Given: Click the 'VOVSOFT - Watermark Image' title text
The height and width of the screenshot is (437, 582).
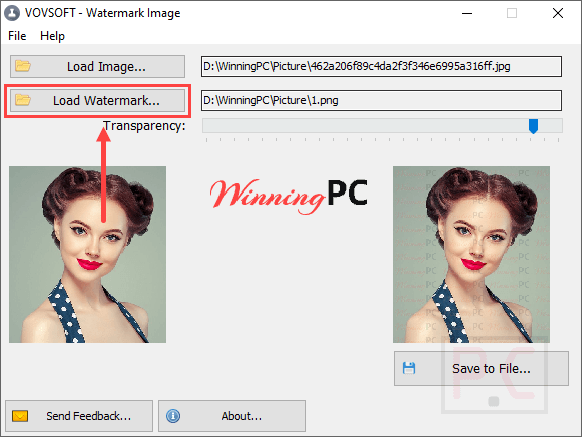Looking at the screenshot, I should coord(102,13).
